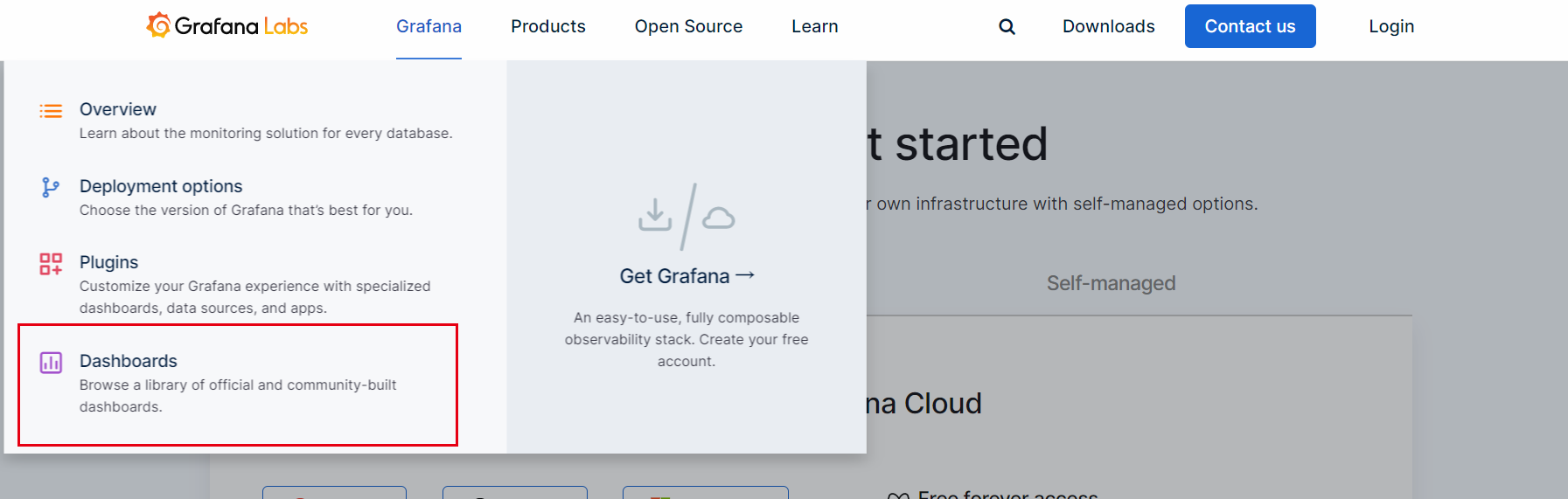Go to Downloads
The width and height of the screenshot is (1568, 499).
tap(1109, 26)
